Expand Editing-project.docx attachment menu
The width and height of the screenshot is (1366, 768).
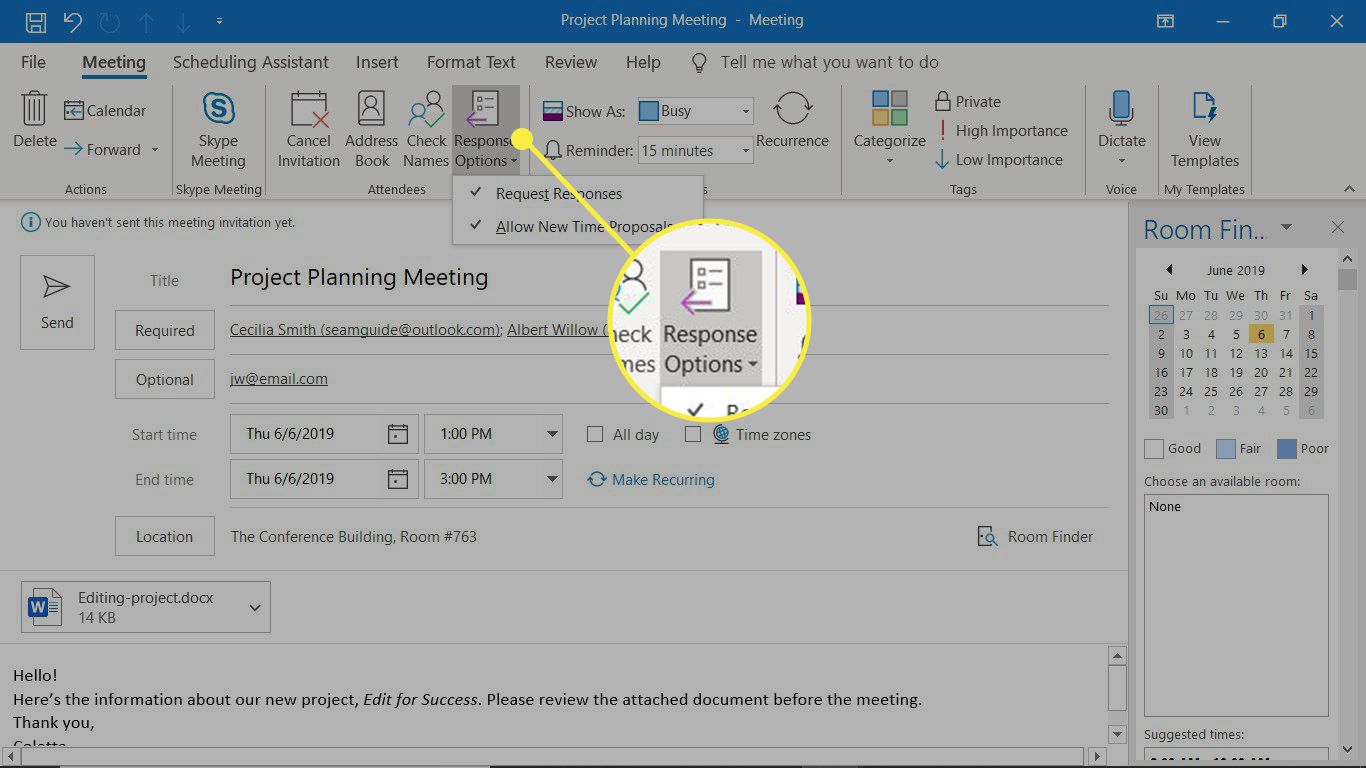pyautogui.click(x=254, y=607)
